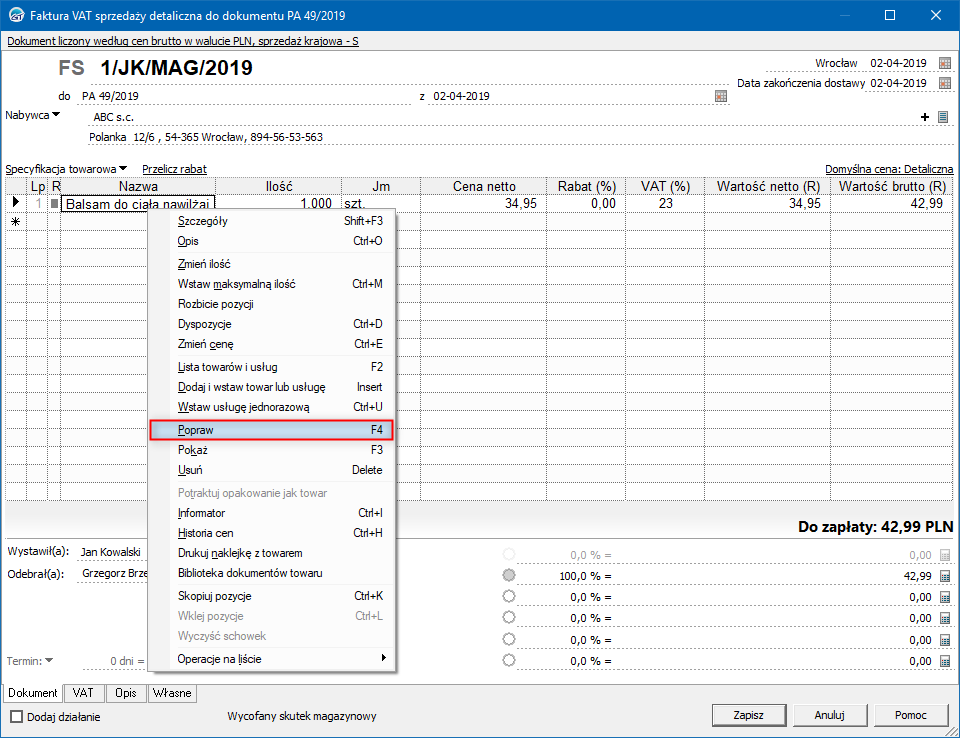
Task: Open calendar next to PA 49/2019 date
Action: [721, 97]
